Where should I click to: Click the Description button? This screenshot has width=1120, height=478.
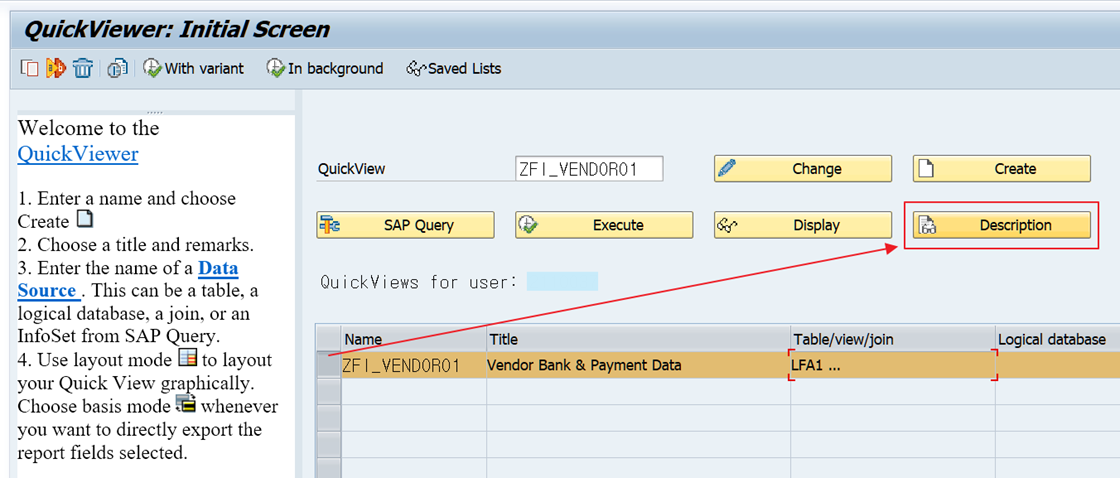pyautogui.click(x=1001, y=225)
